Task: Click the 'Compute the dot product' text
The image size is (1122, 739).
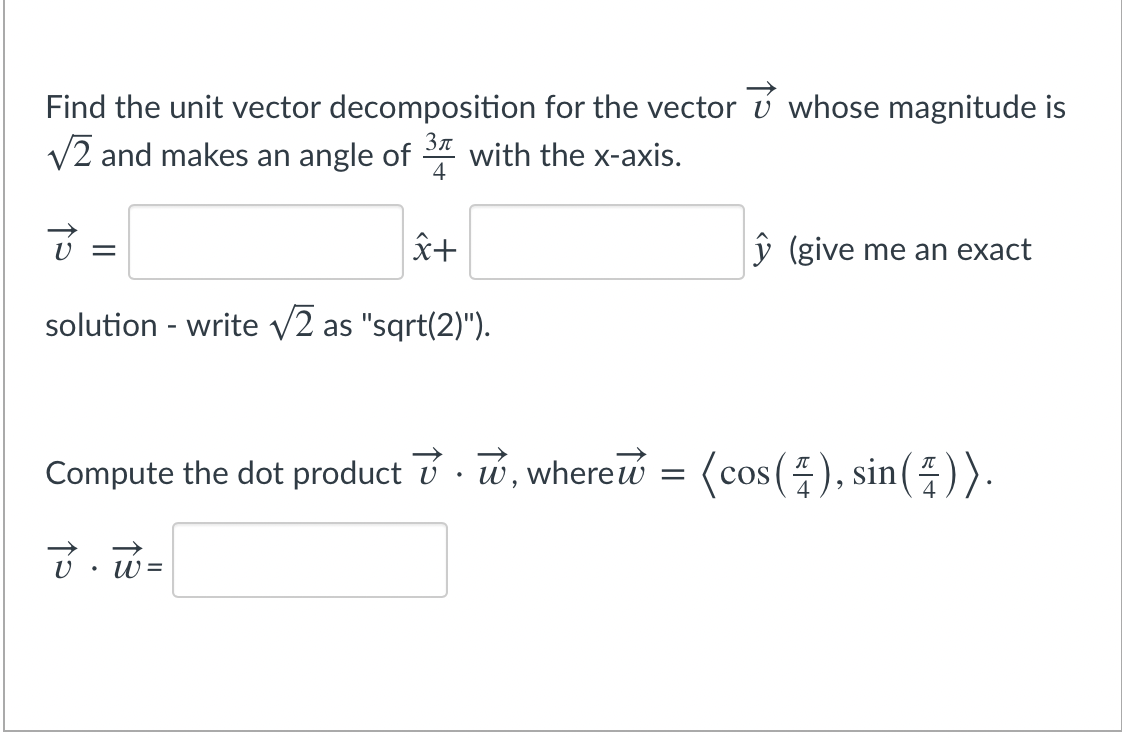Action: click(x=223, y=473)
